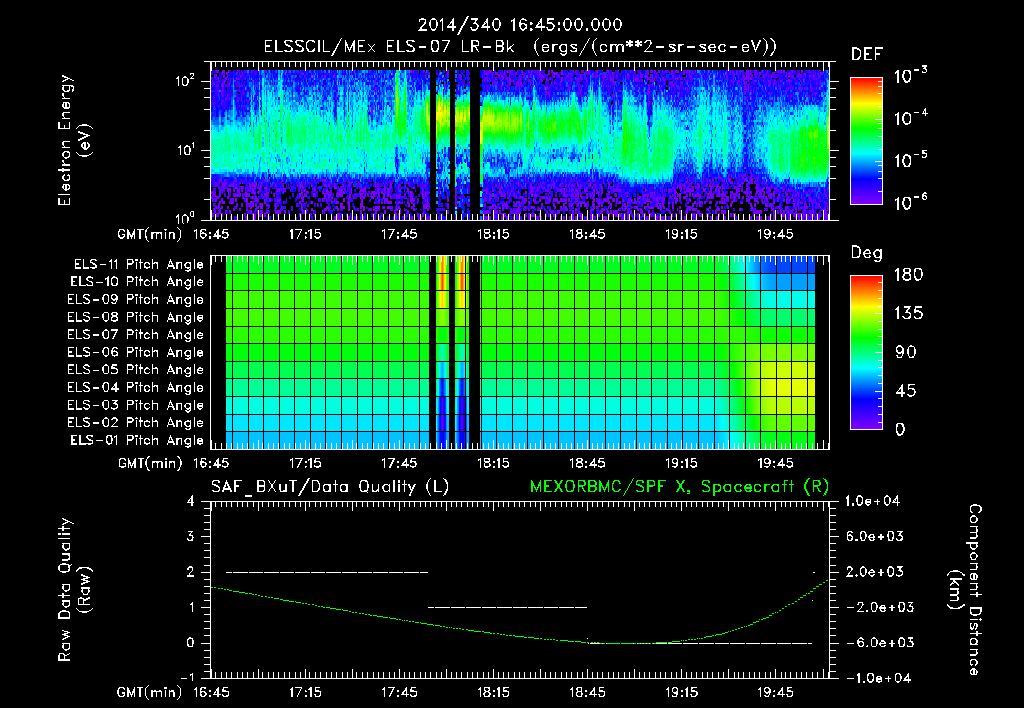
Task: Click the 135 value on Deg colorbar
Action: click(908, 314)
